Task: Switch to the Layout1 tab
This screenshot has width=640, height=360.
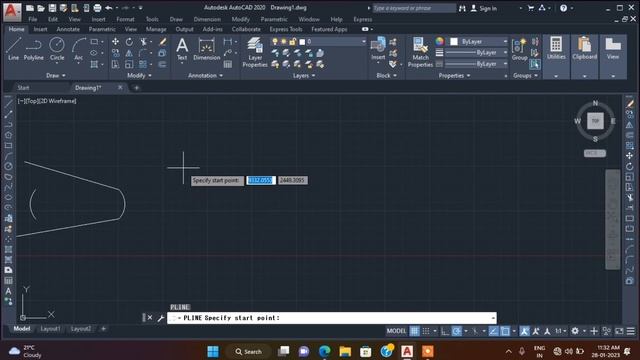Action: tap(50, 329)
